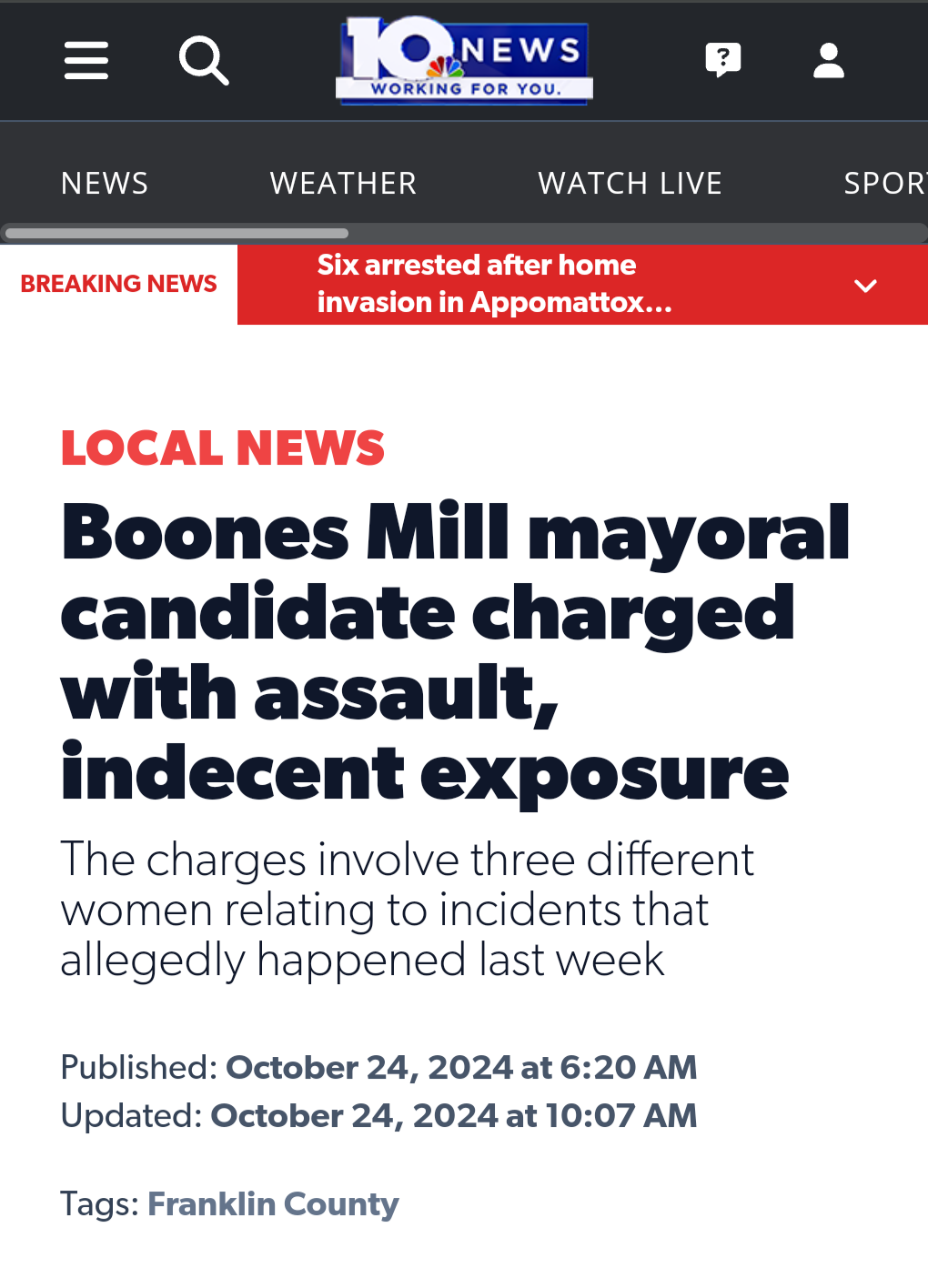Open the Six arrested Appomattox breaking story
928x1288 pixels.
pyautogui.click(x=494, y=284)
